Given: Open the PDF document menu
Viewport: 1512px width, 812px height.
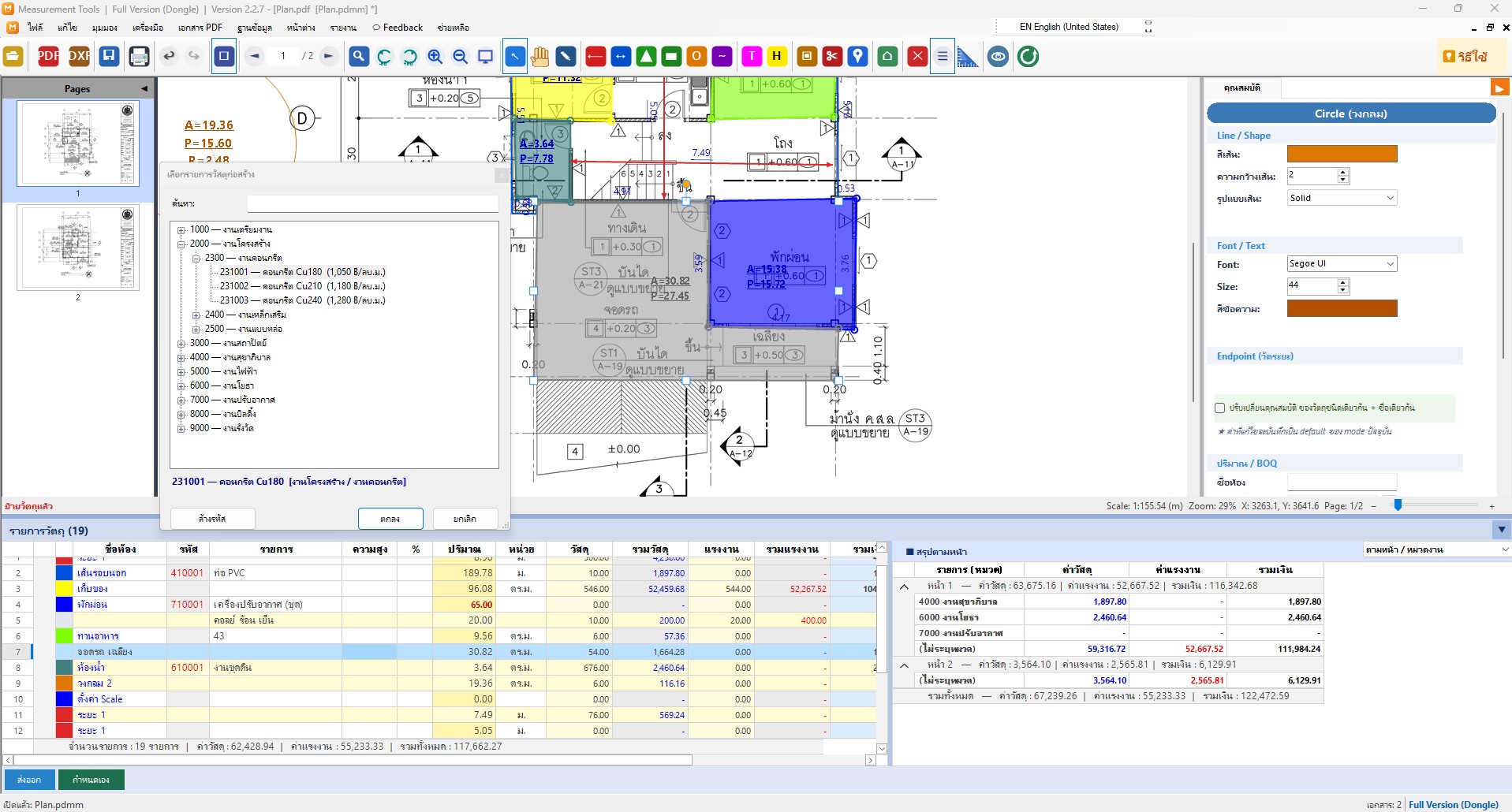Looking at the screenshot, I should click(200, 28).
